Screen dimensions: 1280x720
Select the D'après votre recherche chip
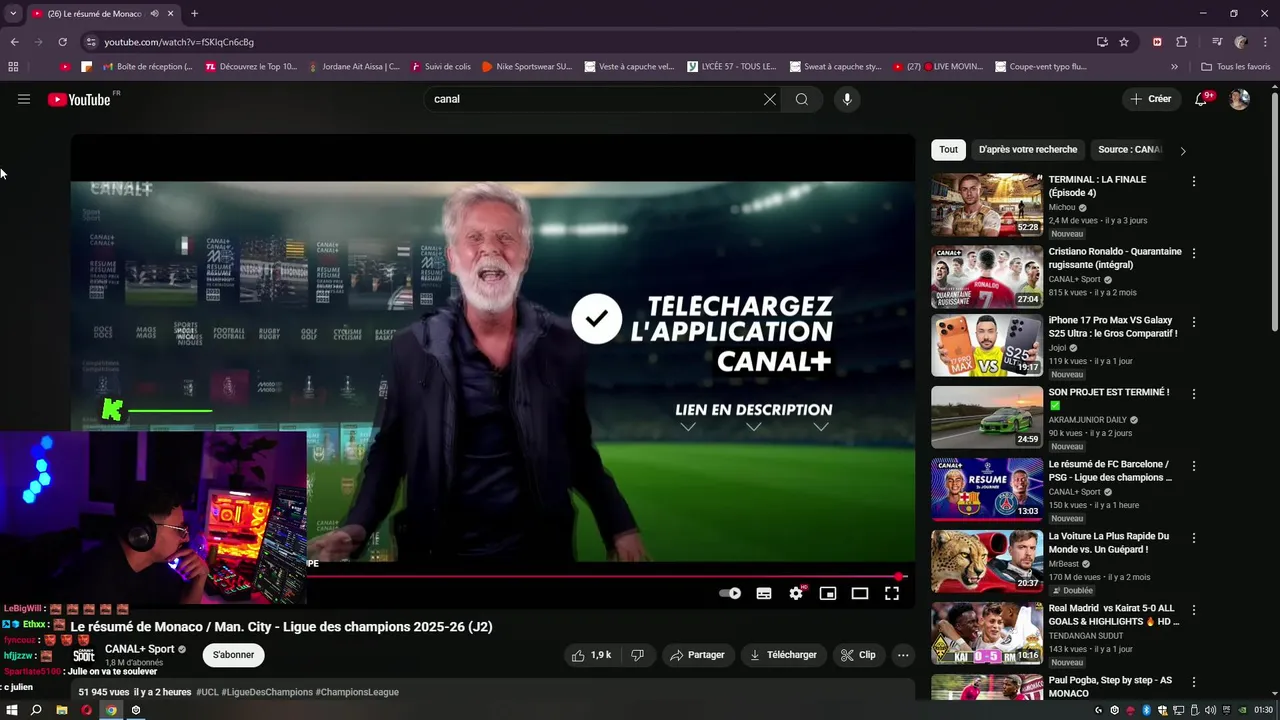pos(1028,150)
